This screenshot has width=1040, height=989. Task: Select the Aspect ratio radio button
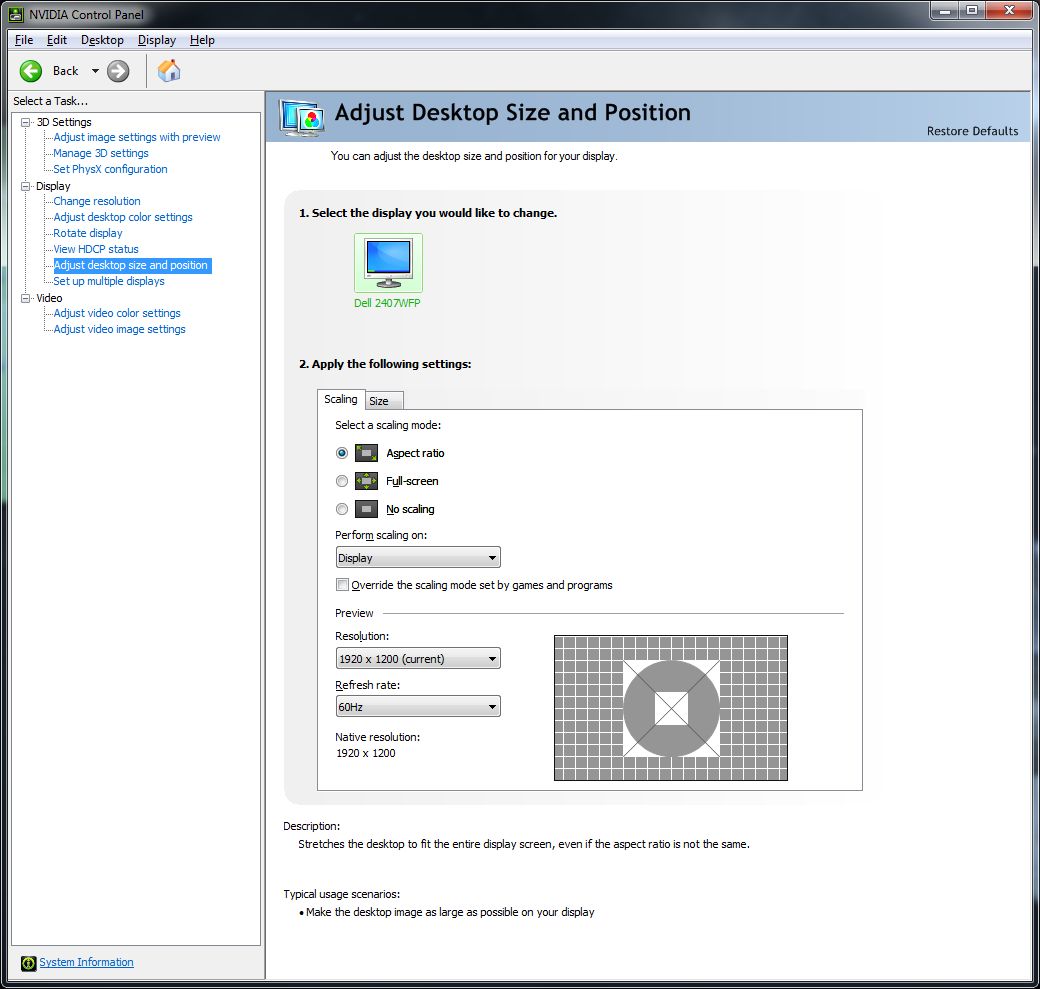coord(342,453)
